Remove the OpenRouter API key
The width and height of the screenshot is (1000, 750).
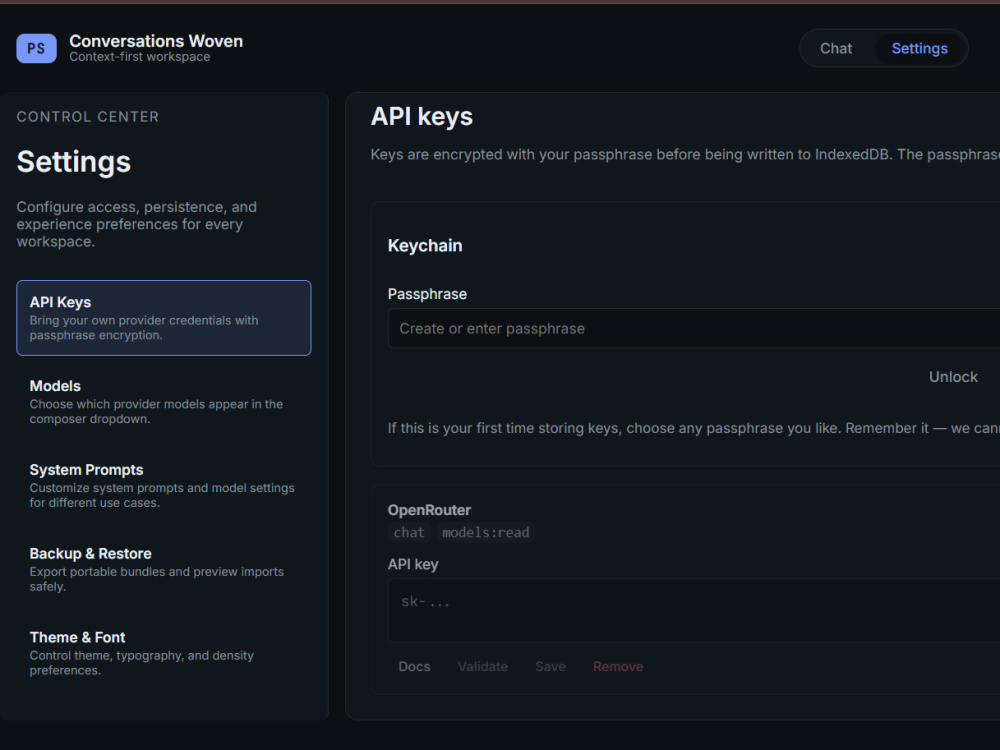(618, 666)
